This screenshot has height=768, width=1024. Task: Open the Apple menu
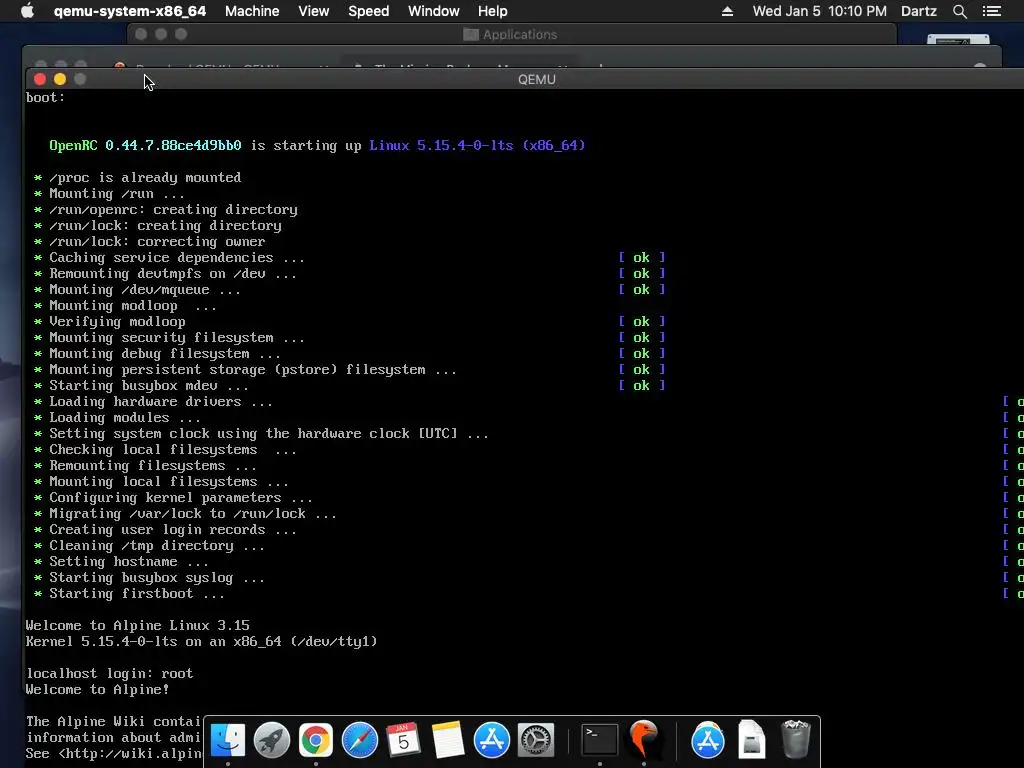tap(27, 11)
